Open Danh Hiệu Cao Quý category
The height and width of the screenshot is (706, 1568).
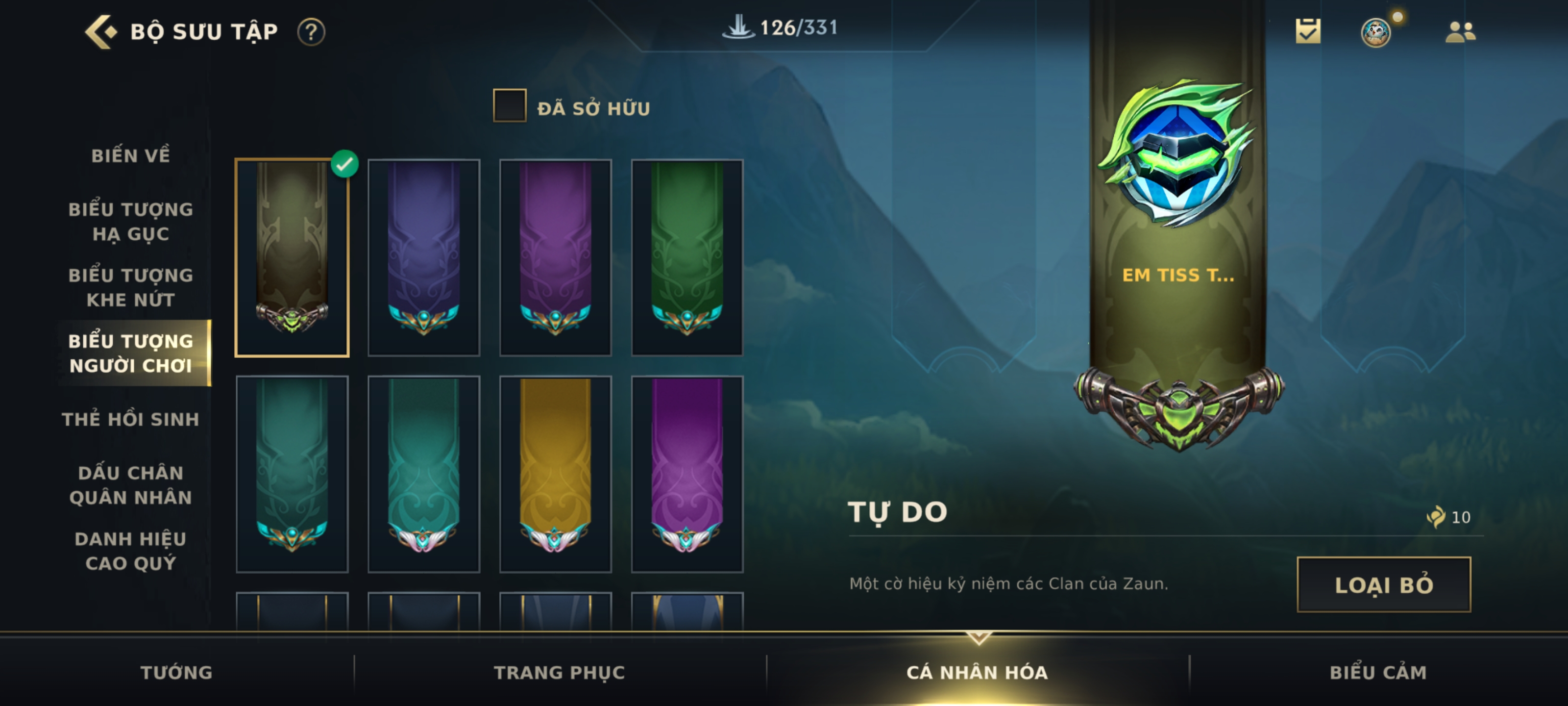(130, 551)
